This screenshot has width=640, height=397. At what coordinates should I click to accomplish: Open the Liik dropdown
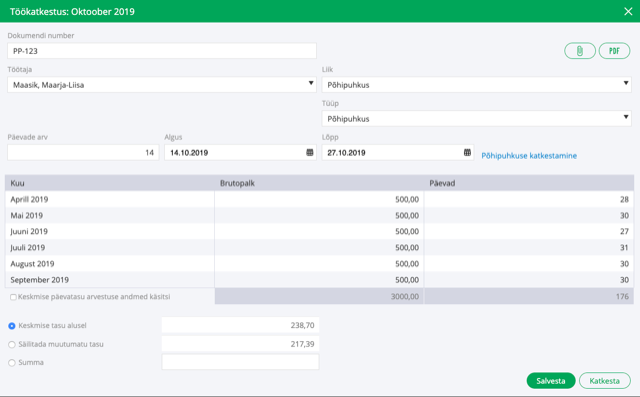476,85
